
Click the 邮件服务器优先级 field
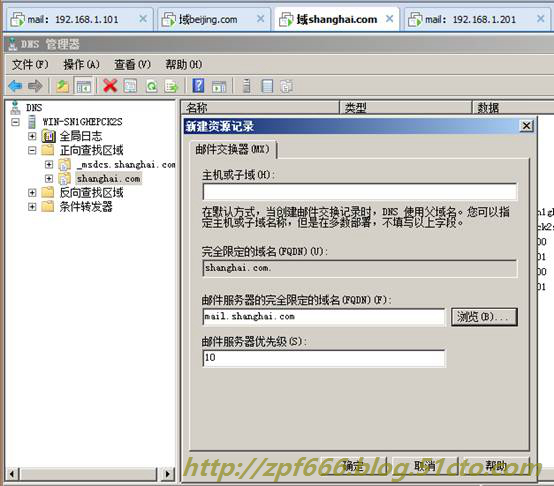(x=324, y=358)
